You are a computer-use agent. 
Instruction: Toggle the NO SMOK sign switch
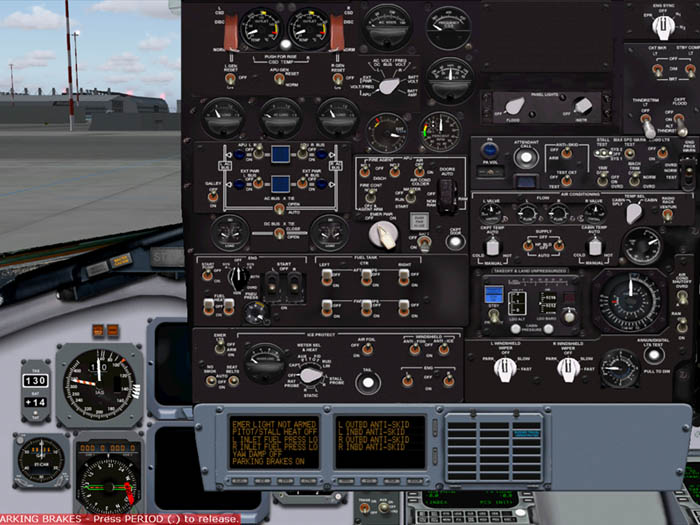pyautogui.click(x=211, y=381)
